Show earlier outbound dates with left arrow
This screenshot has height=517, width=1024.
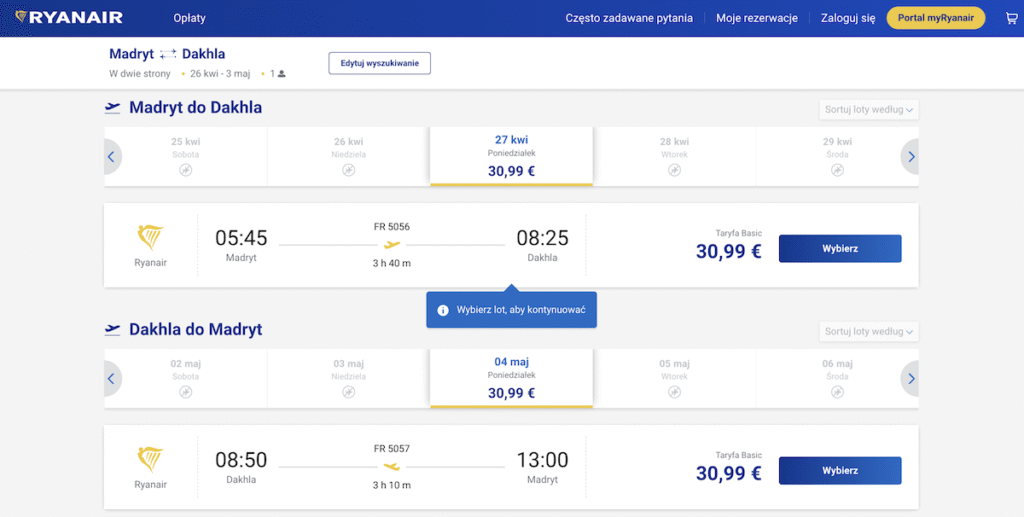coord(111,157)
